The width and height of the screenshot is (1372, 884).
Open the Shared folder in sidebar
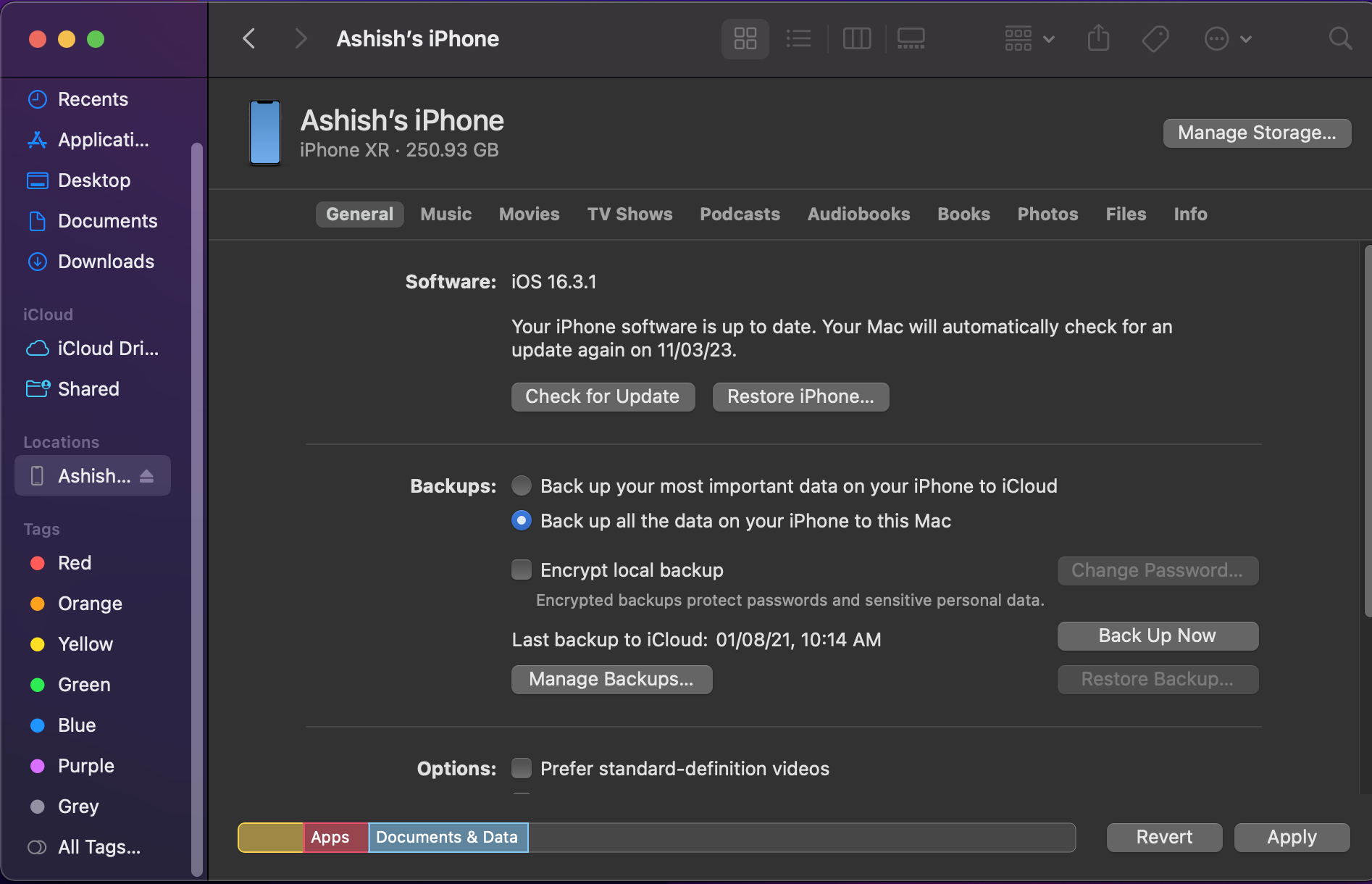[x=93, y=389]
